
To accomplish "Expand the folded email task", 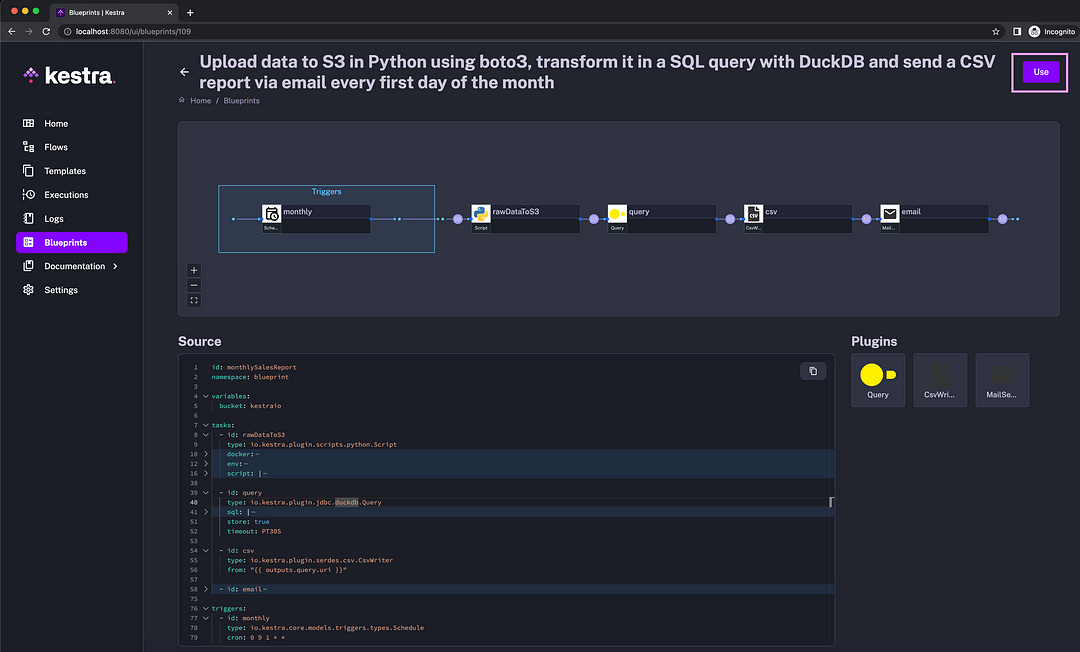I will 205,589.
